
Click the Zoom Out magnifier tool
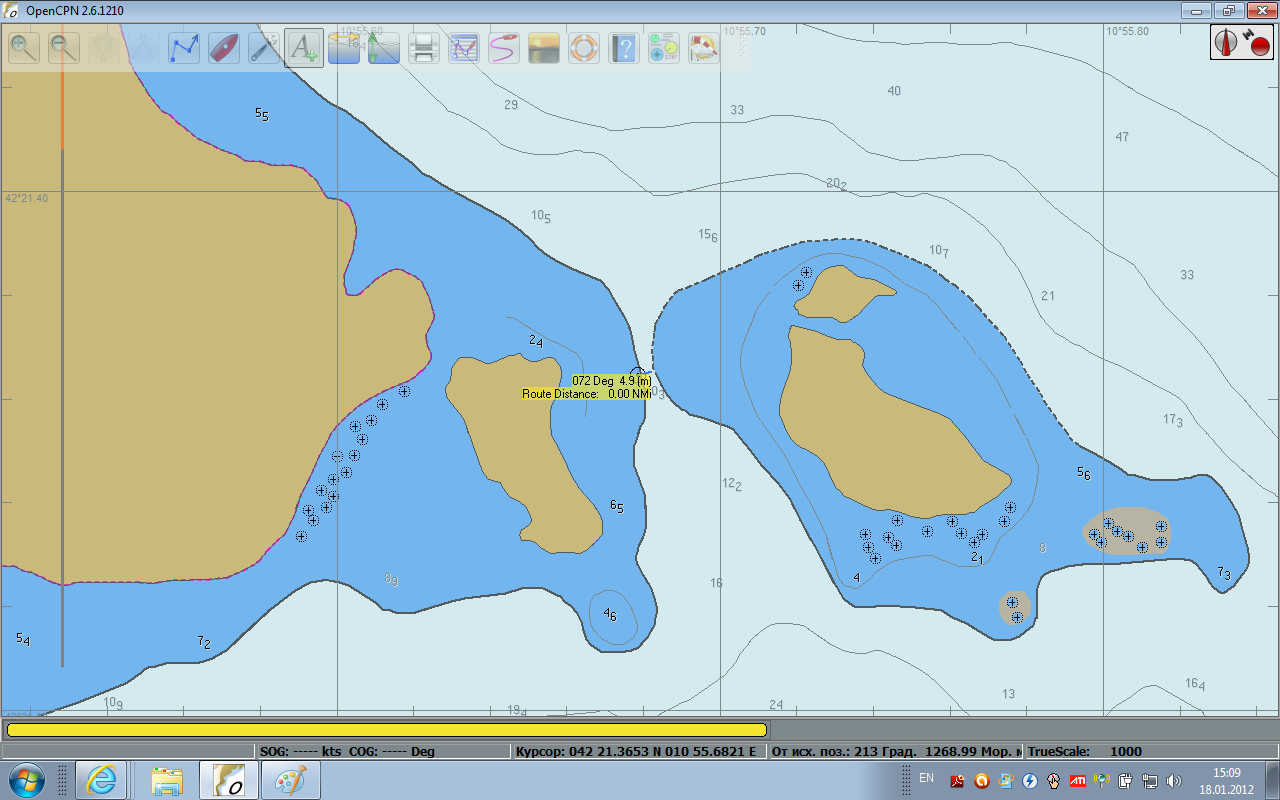coord(64,47)
